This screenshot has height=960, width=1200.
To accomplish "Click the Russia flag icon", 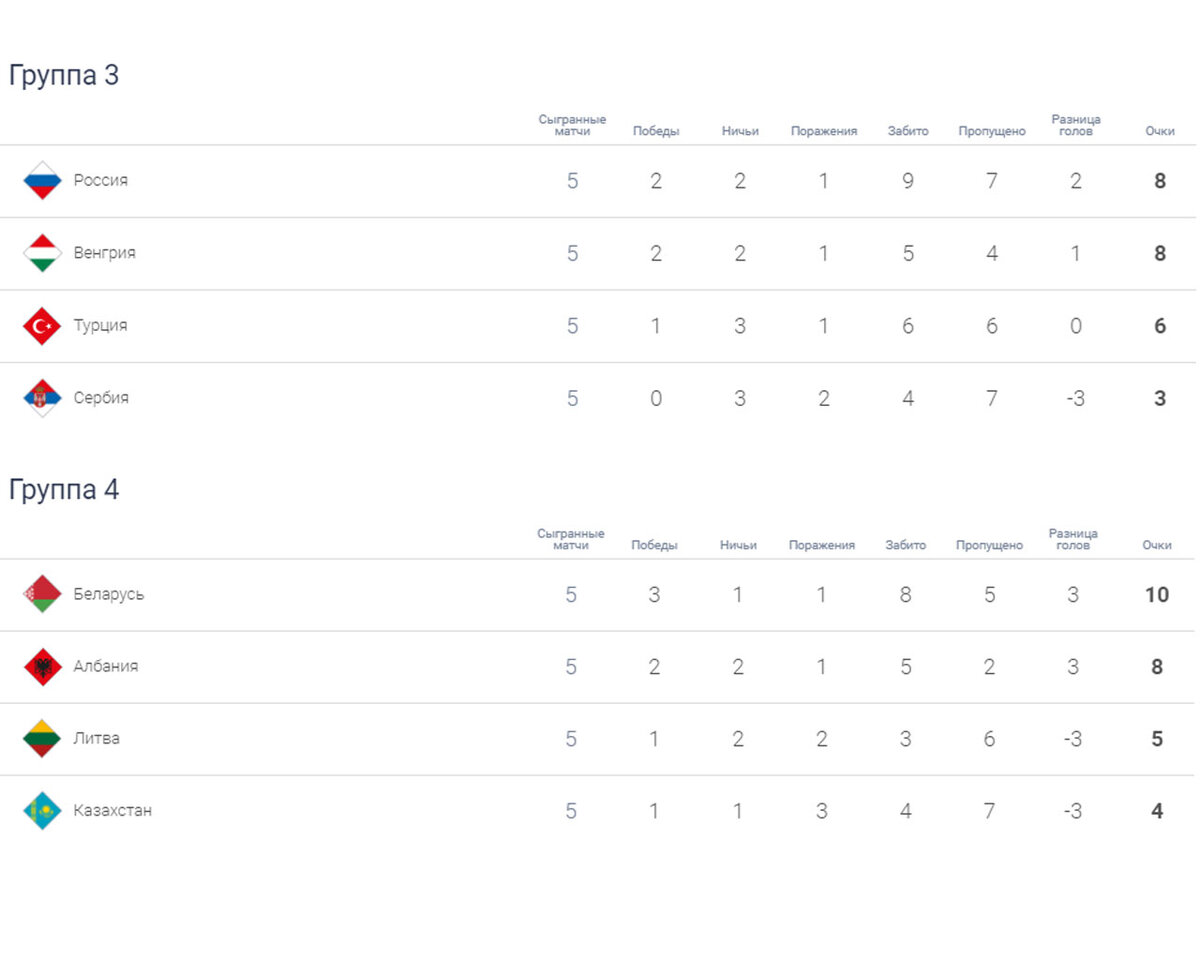I will (x=42, y=181).
